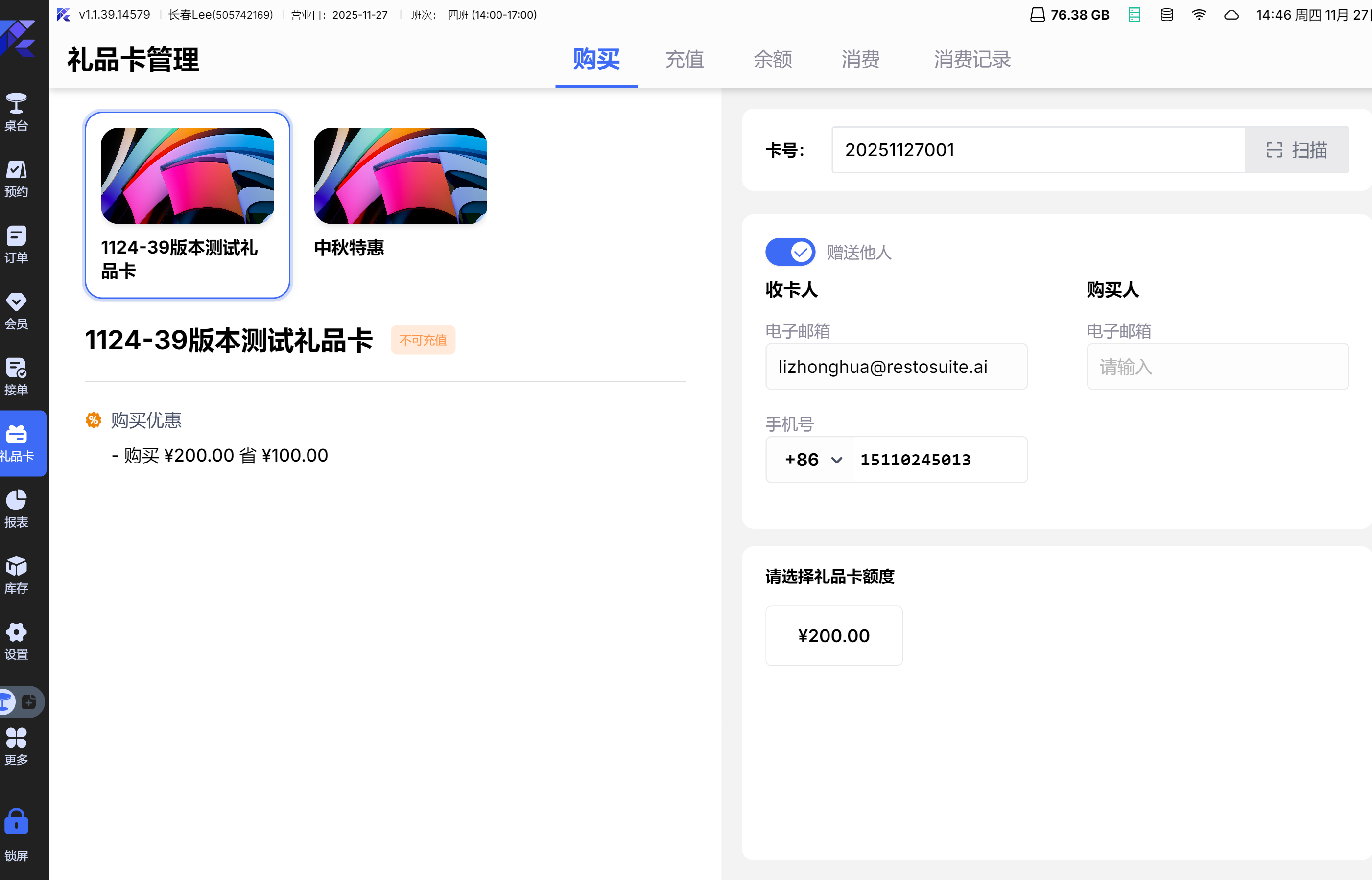Expand the +86 country code dropdown
1372x880 pixels.
813,460
